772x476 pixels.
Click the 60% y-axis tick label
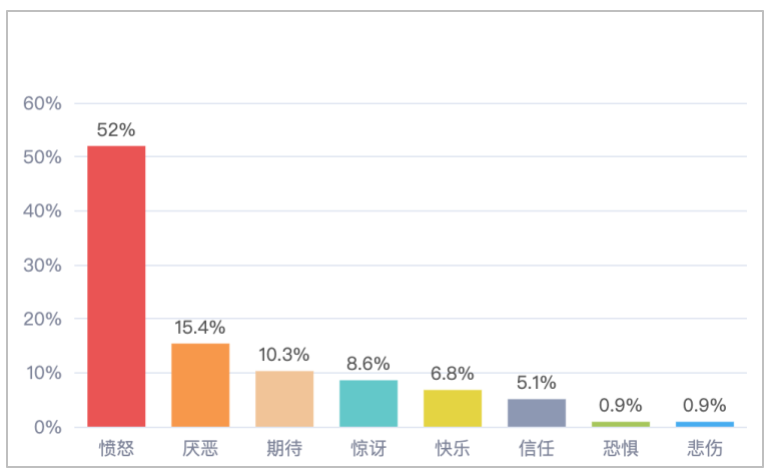pos(44,103)
